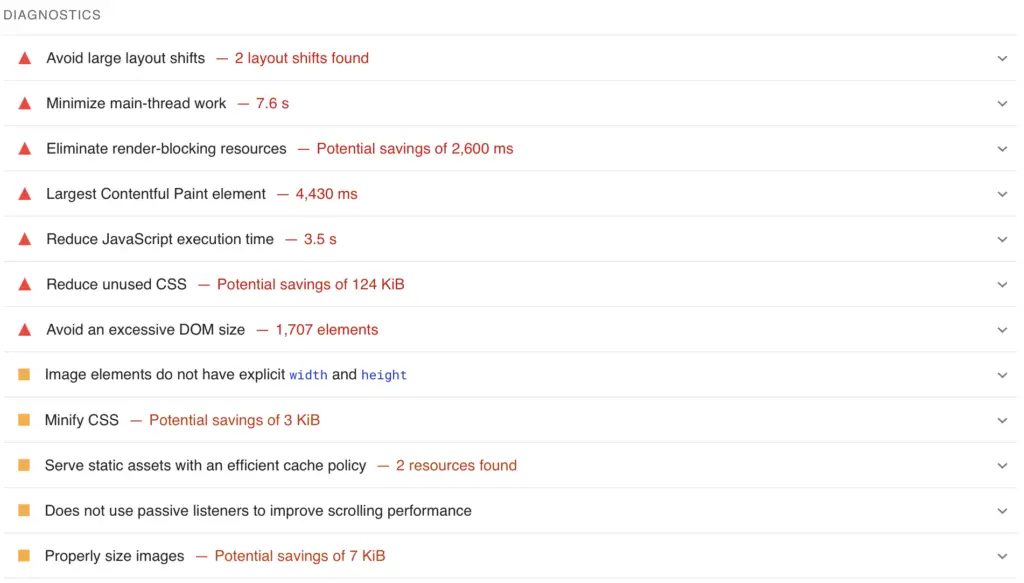Click red triangle beside Reduce unused CSS

point(25,285)
